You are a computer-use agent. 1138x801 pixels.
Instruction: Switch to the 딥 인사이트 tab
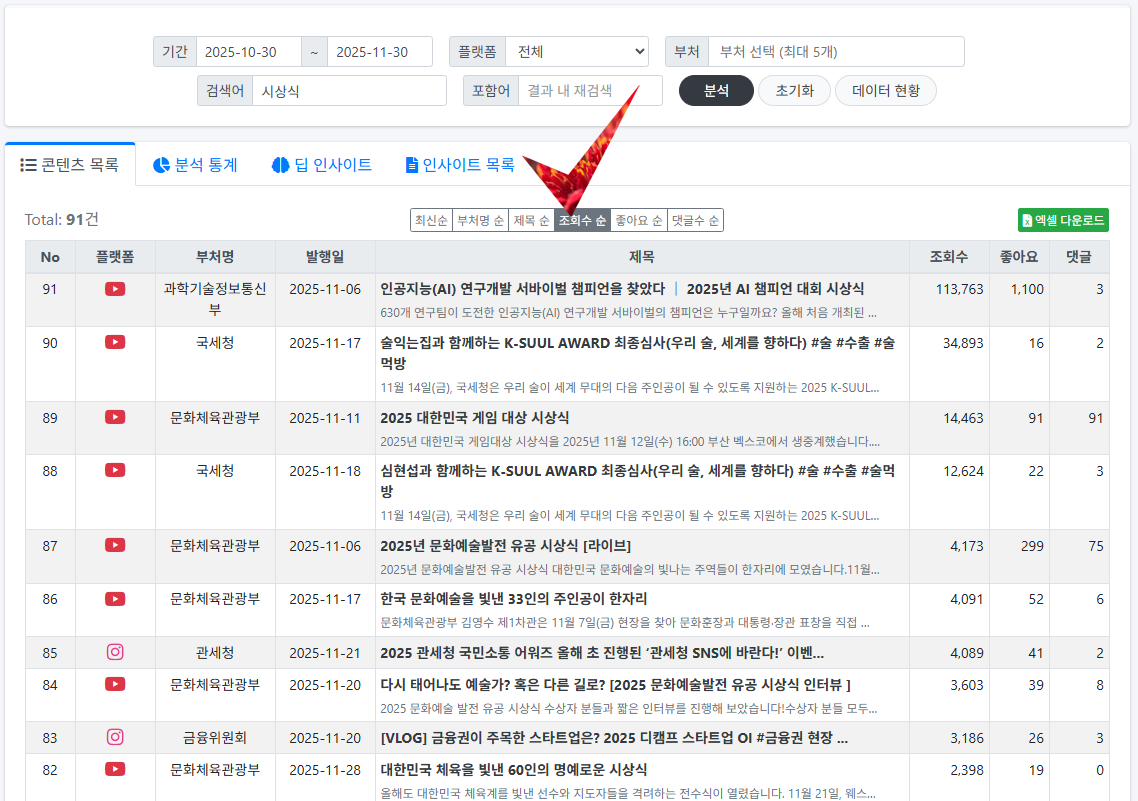coord(320,166)
